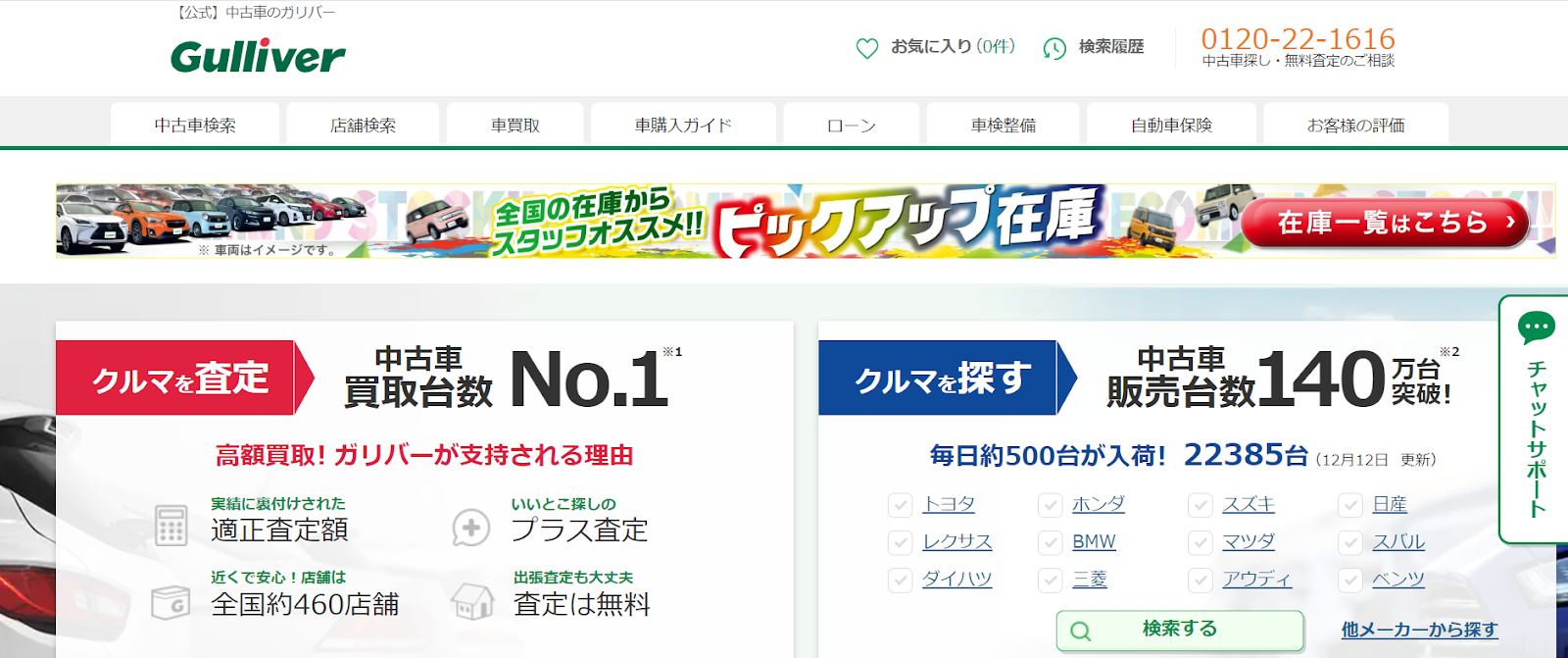Image resolution: width=1568 pixels, height=658 pixels.
Task: Click the chat support speech bubble icon
Action: 1536,328
